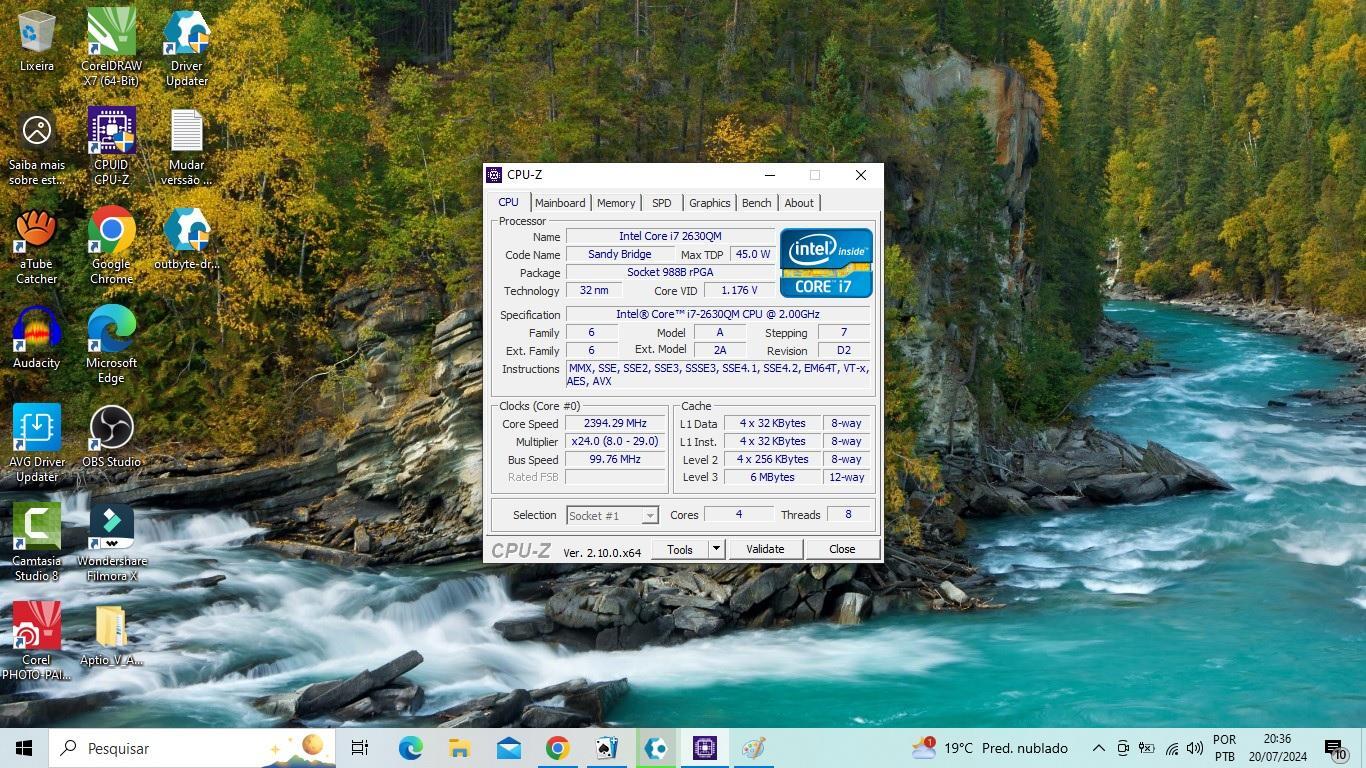This screenshot has width=1366, height=768.
Task: Click the Intel Core i7 logo in CPU-Z
Action: point(826,263)
